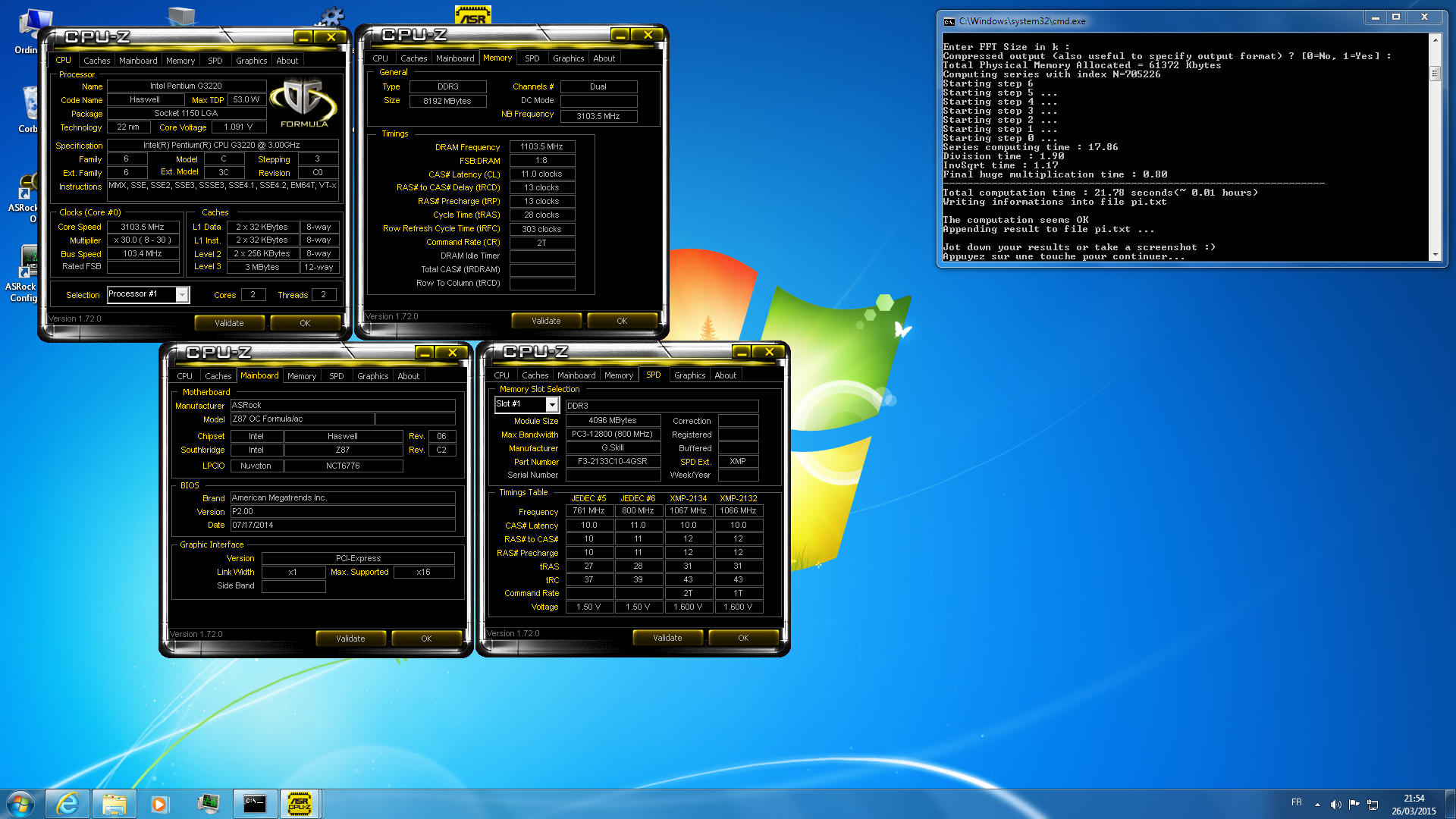Switch to Mainboard tab in CPU window

[138, 61]
